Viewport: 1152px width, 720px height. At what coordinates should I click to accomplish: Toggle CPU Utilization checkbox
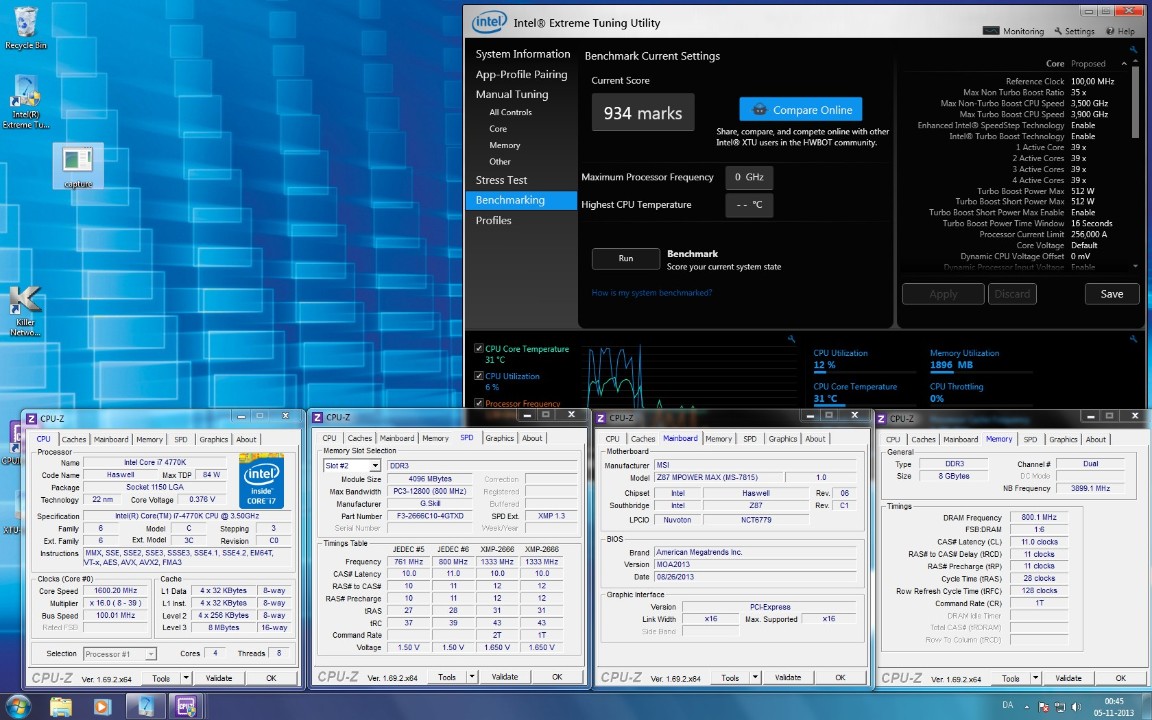(x=479, y=375)
